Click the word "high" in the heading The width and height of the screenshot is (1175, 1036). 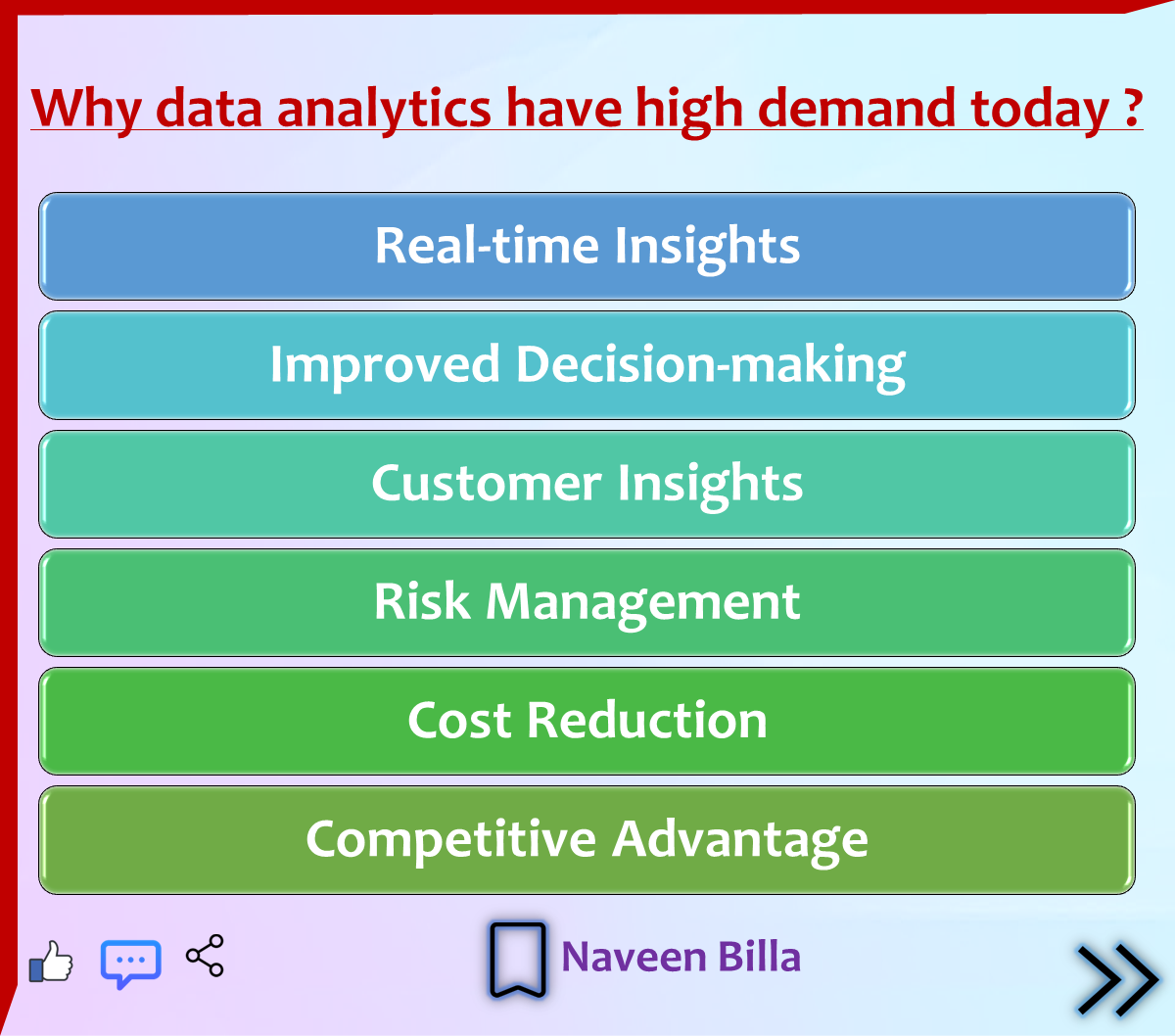click(x=689, y=109)
